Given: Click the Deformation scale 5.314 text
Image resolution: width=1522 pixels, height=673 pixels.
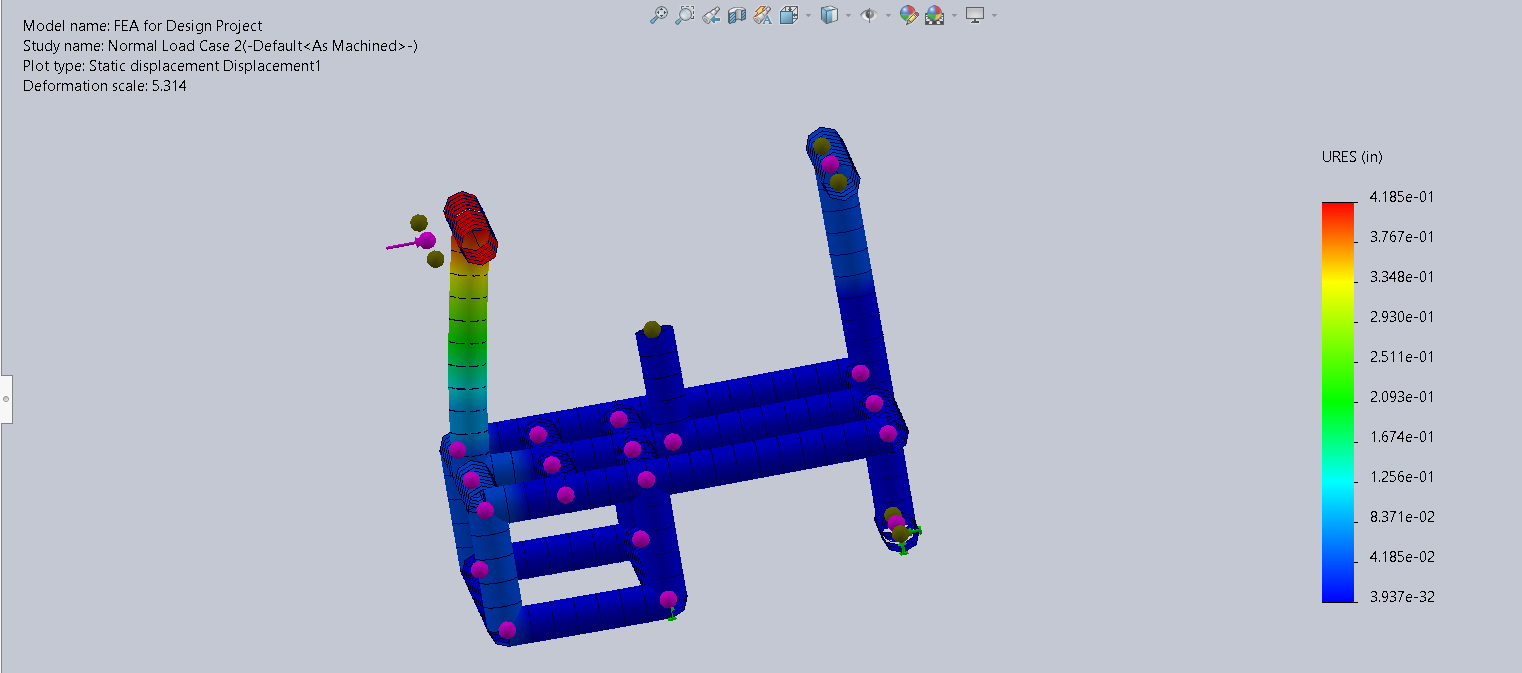Looking at the screenshot, I should click(105, 86).
